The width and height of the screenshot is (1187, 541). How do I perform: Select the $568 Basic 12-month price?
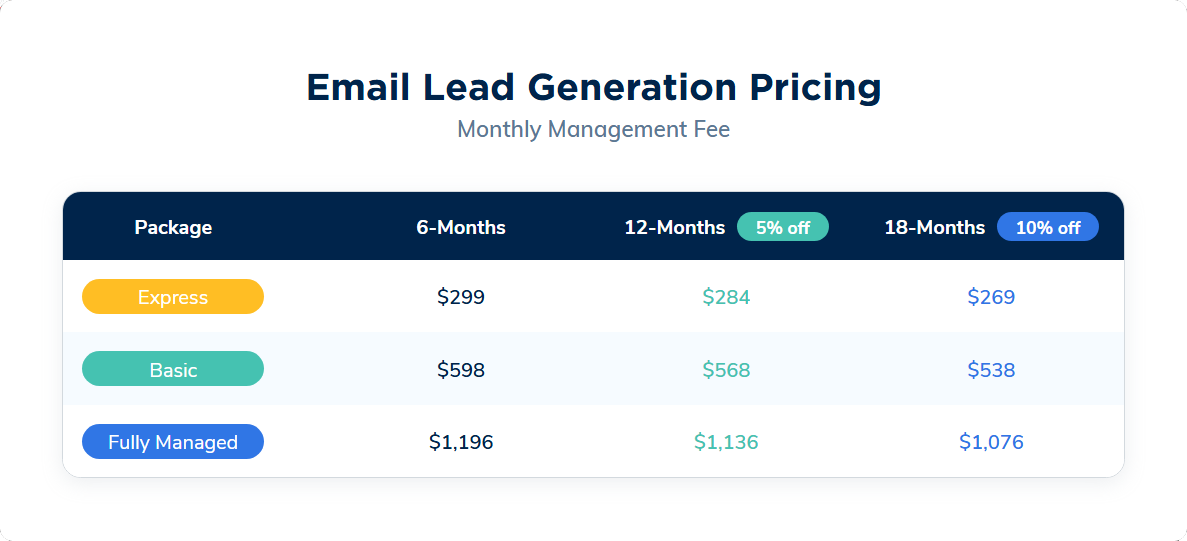tap(726, 370)
